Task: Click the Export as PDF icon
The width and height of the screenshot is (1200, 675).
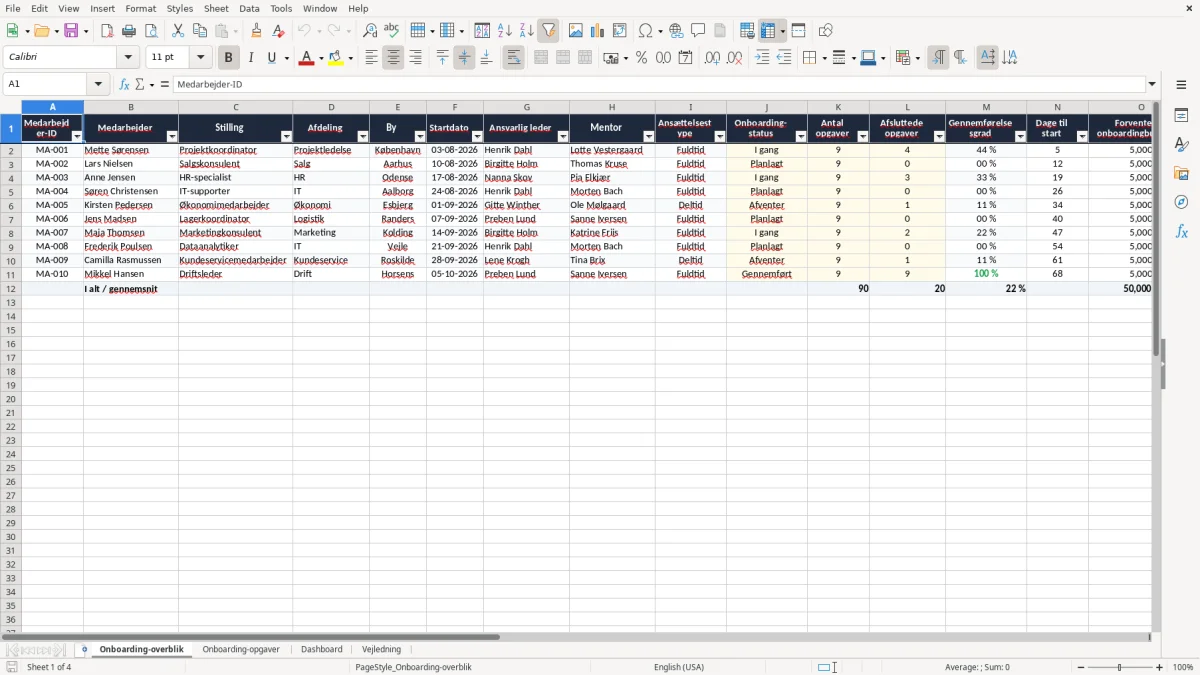Action: 107,31
